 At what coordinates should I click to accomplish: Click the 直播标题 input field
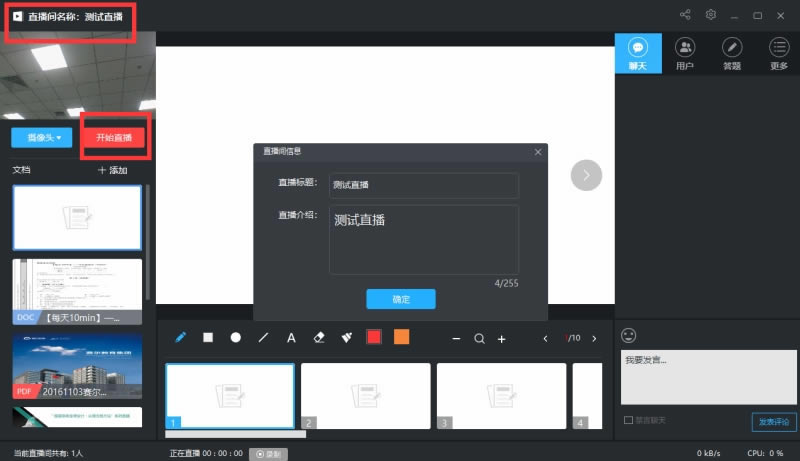tap(423, 185)
